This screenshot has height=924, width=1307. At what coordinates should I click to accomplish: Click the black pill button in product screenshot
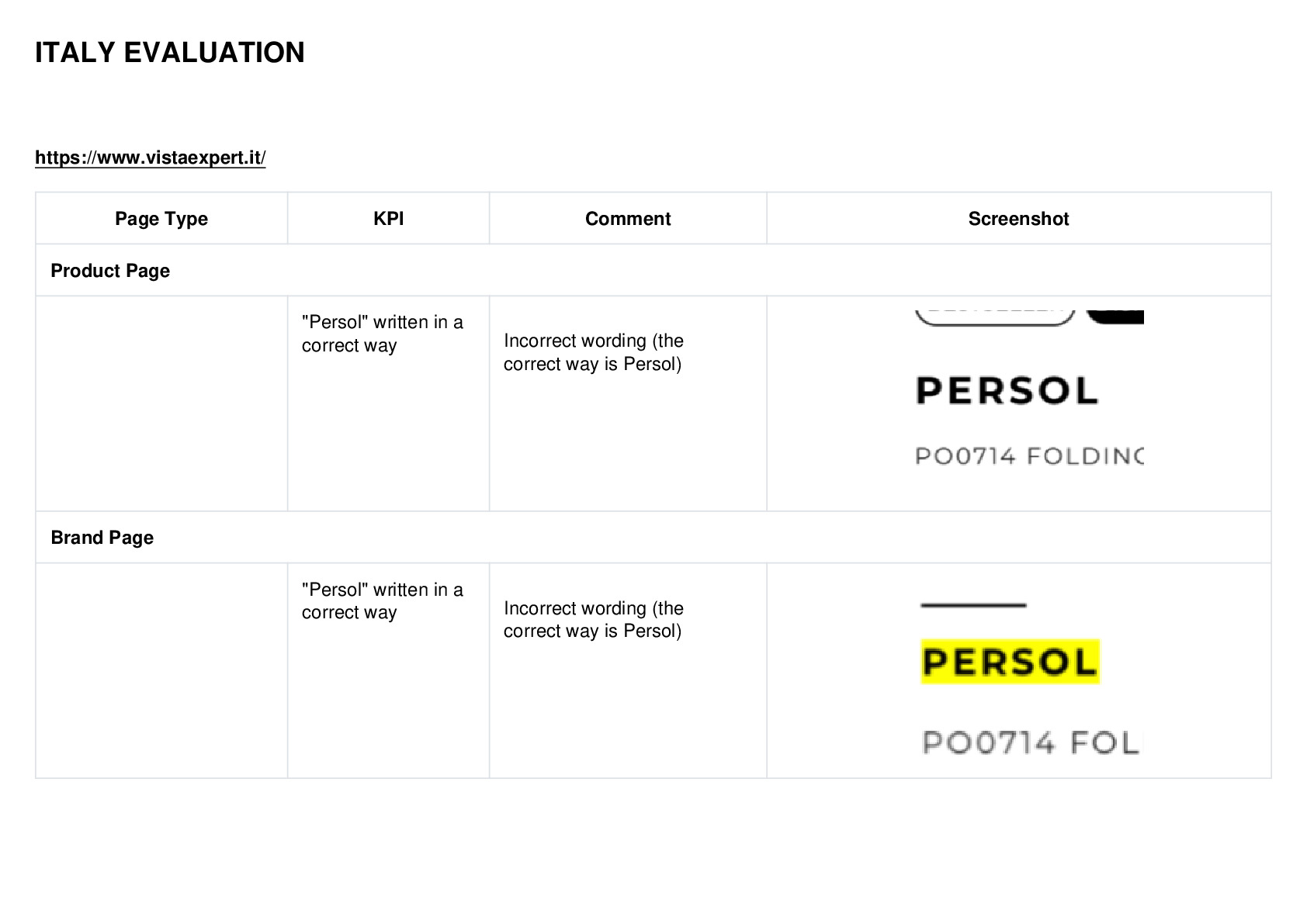[x=1115, y=317]
